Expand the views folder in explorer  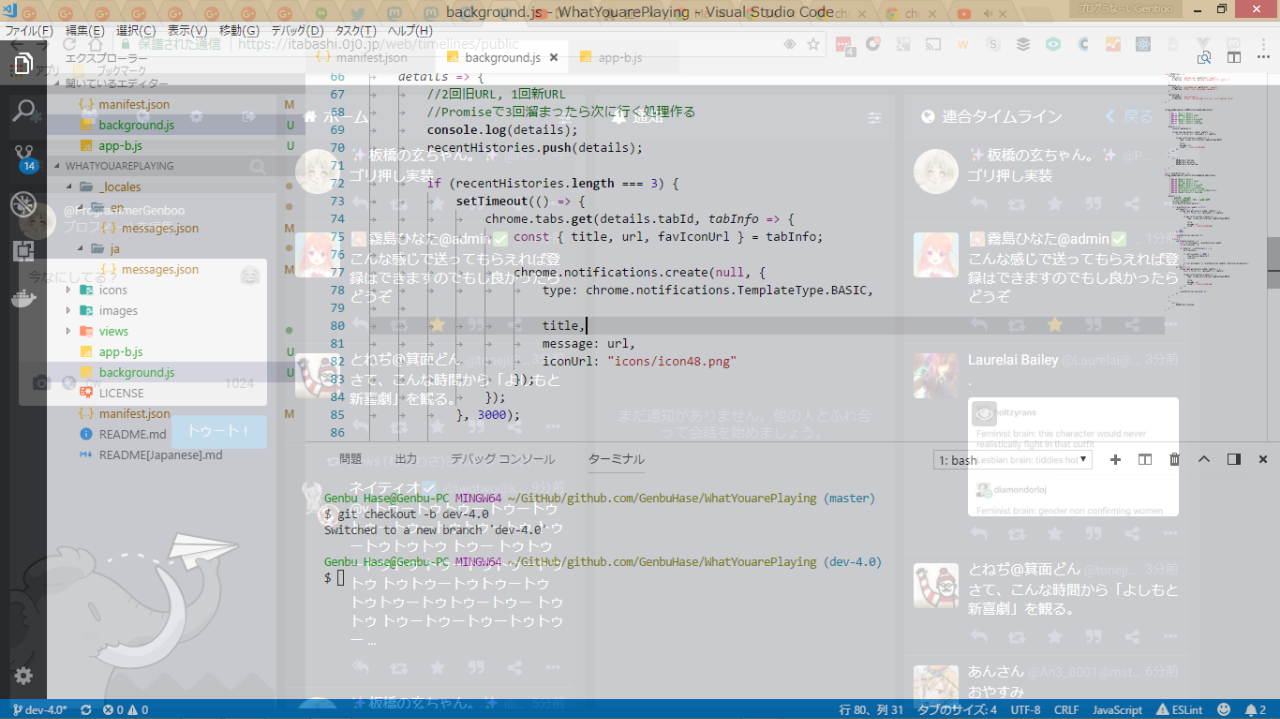(x=113, y=331)
